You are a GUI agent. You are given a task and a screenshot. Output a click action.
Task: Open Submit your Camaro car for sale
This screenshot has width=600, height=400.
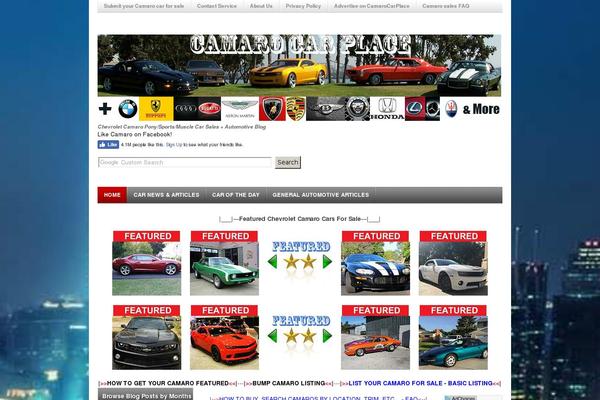pyautogui.click(x=144, y=6)
